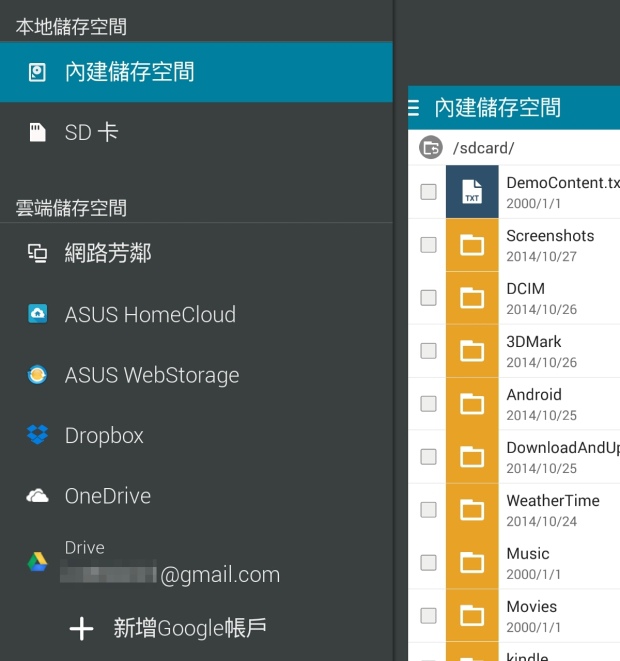Click the Music folder icon
Screen dimensions: 620x661
(472, 563)
